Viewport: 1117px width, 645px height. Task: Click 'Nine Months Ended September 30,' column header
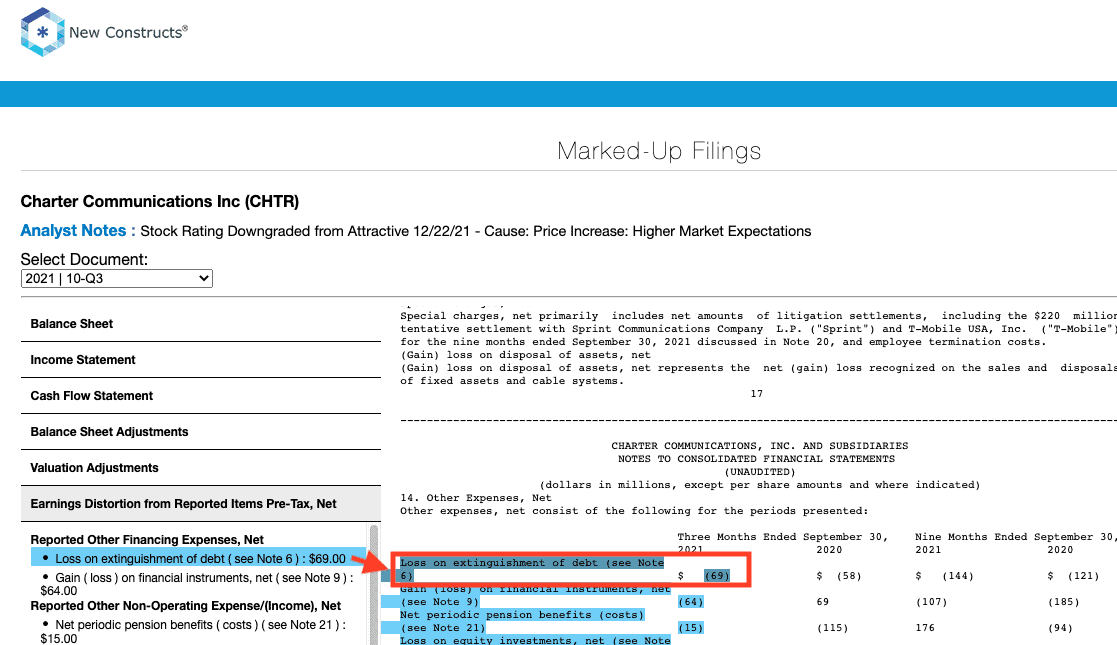1014,537
